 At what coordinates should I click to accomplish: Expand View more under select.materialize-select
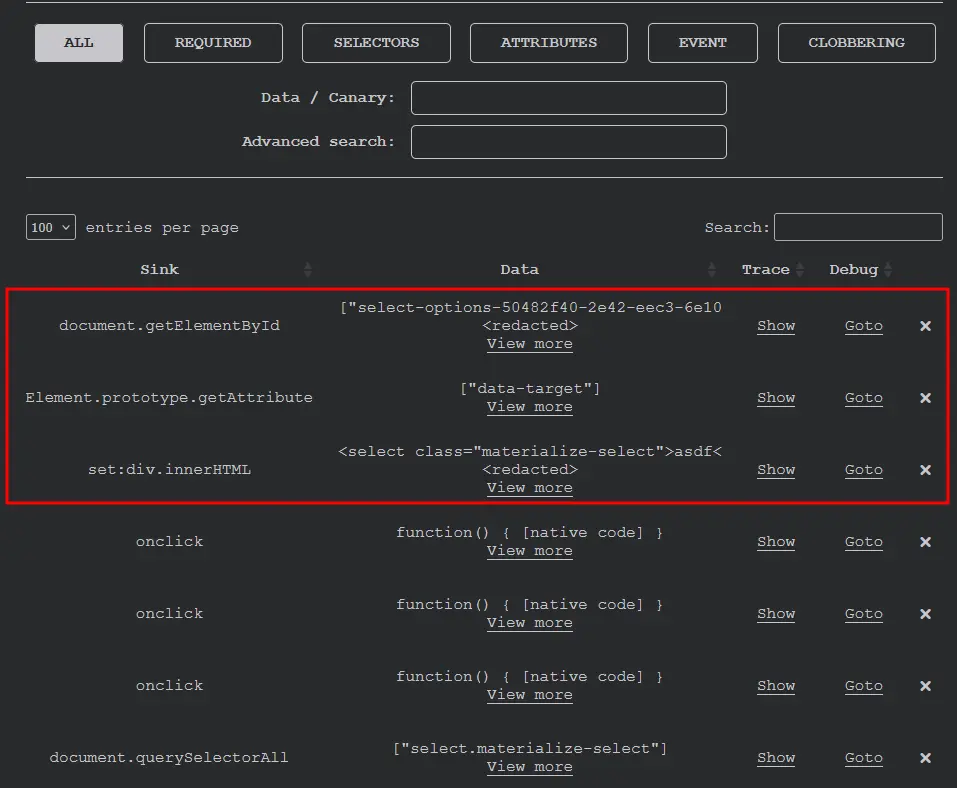[x=529, y=767]
